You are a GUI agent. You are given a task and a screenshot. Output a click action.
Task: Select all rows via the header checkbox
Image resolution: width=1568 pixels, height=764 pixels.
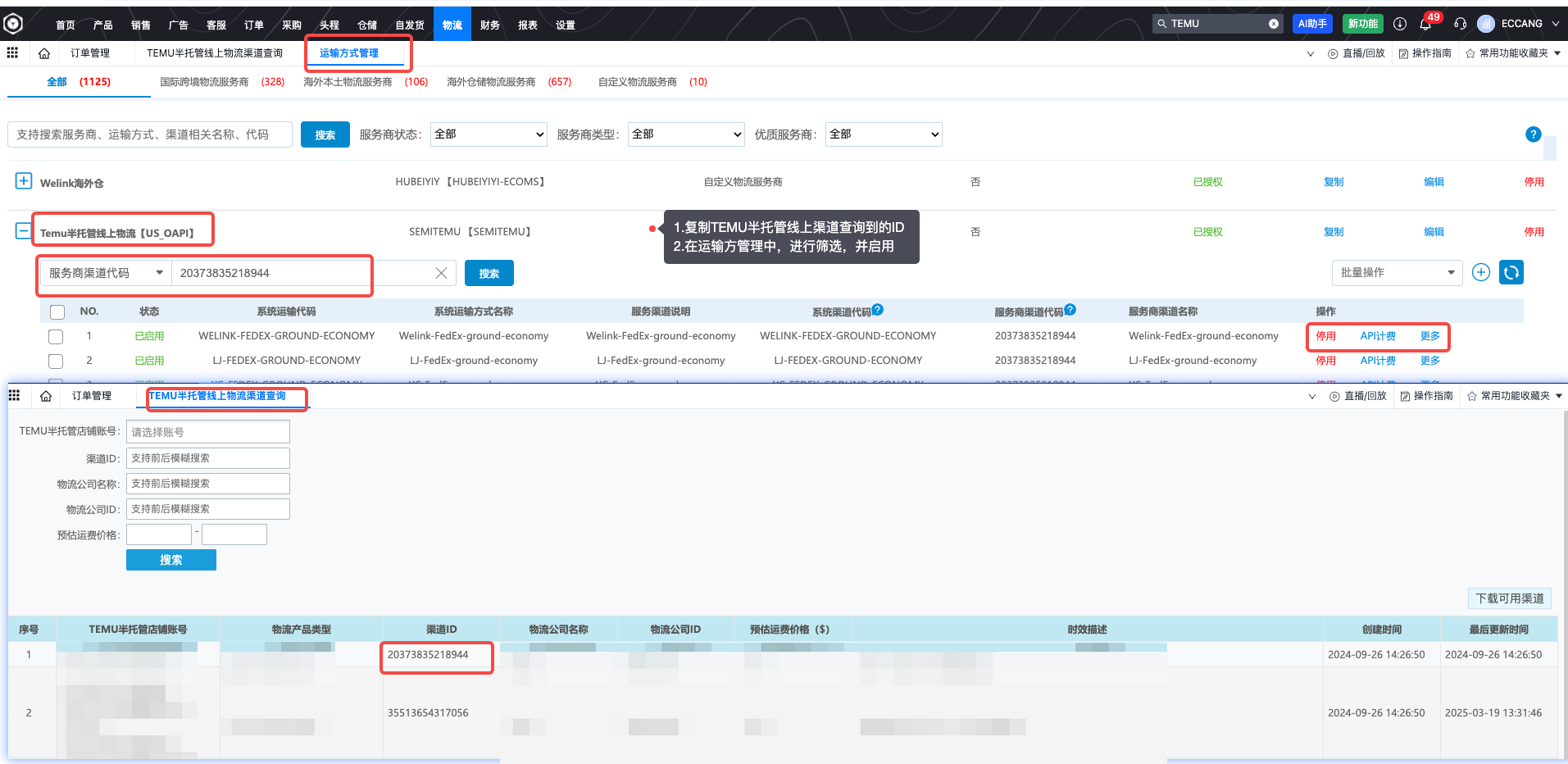click(57, 312)
